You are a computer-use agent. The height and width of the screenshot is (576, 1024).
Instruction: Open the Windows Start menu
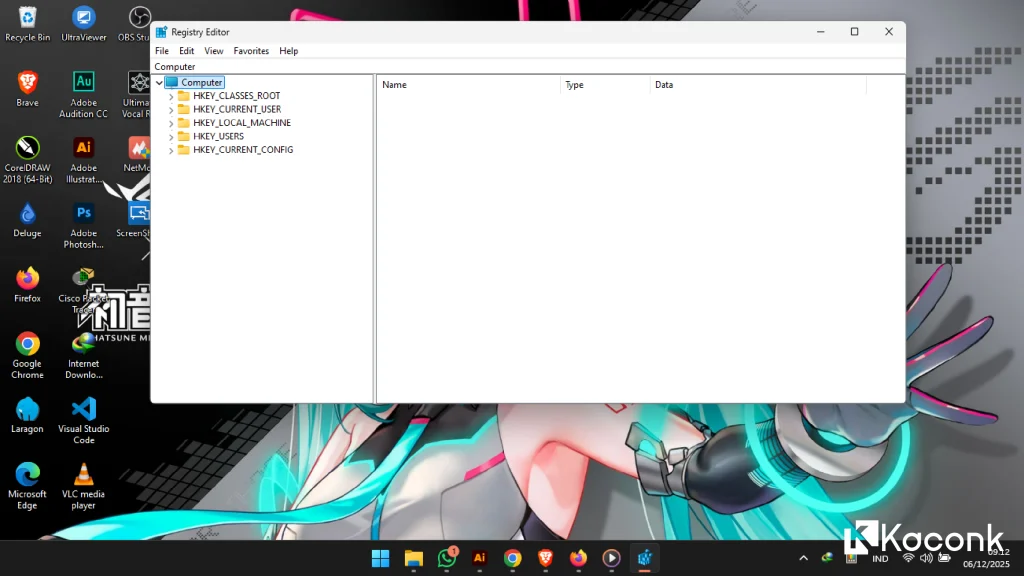click(381, 558)
